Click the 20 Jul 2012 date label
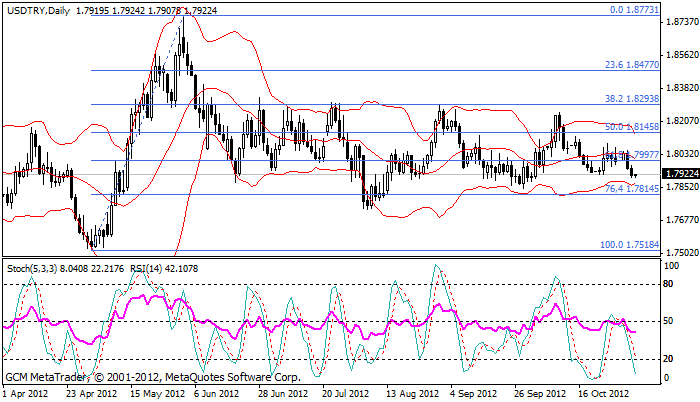This screenshot has height=402, width=700. click(346, 394)
